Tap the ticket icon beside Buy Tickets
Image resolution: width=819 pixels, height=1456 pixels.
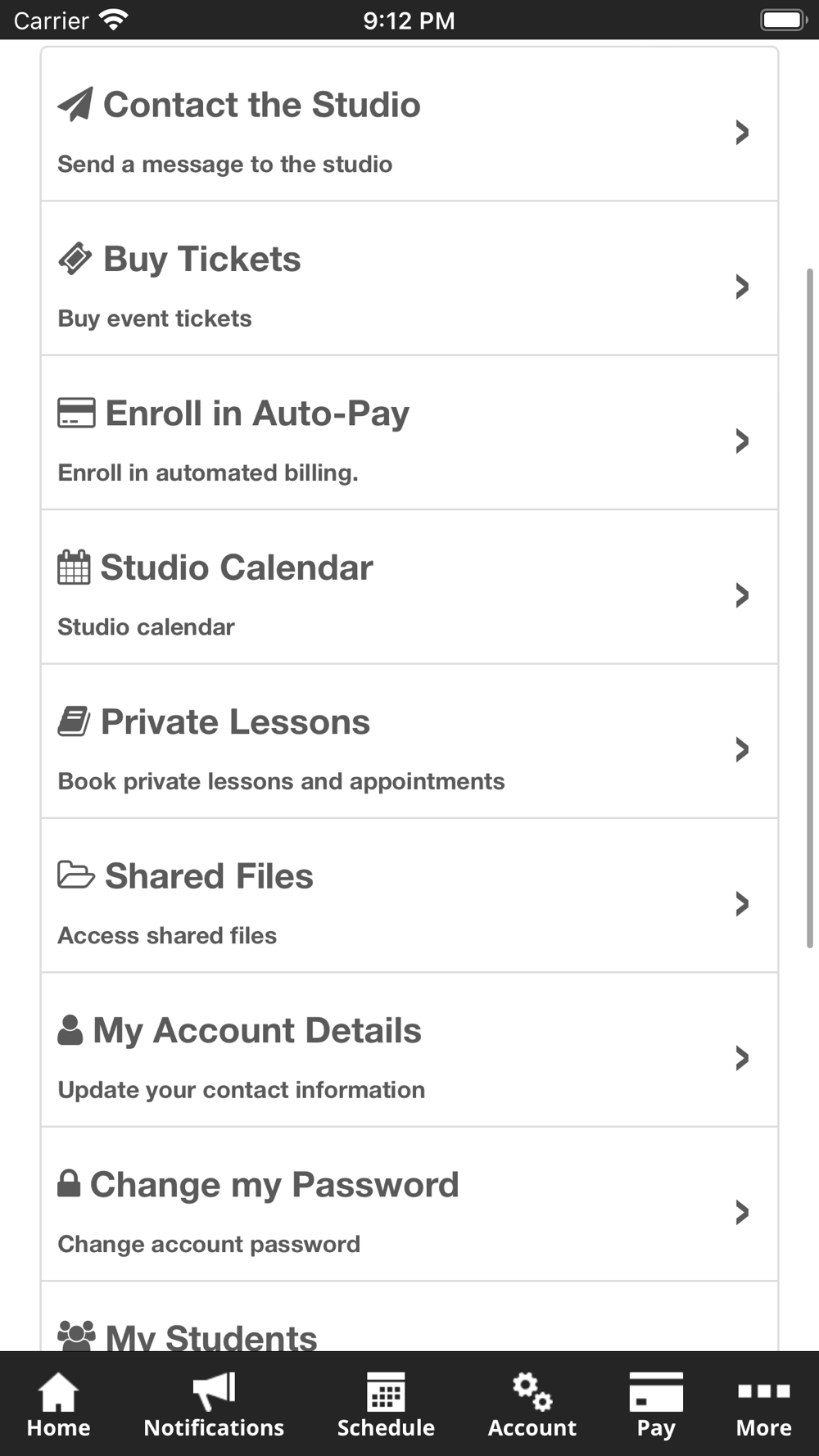click(75, 259)
